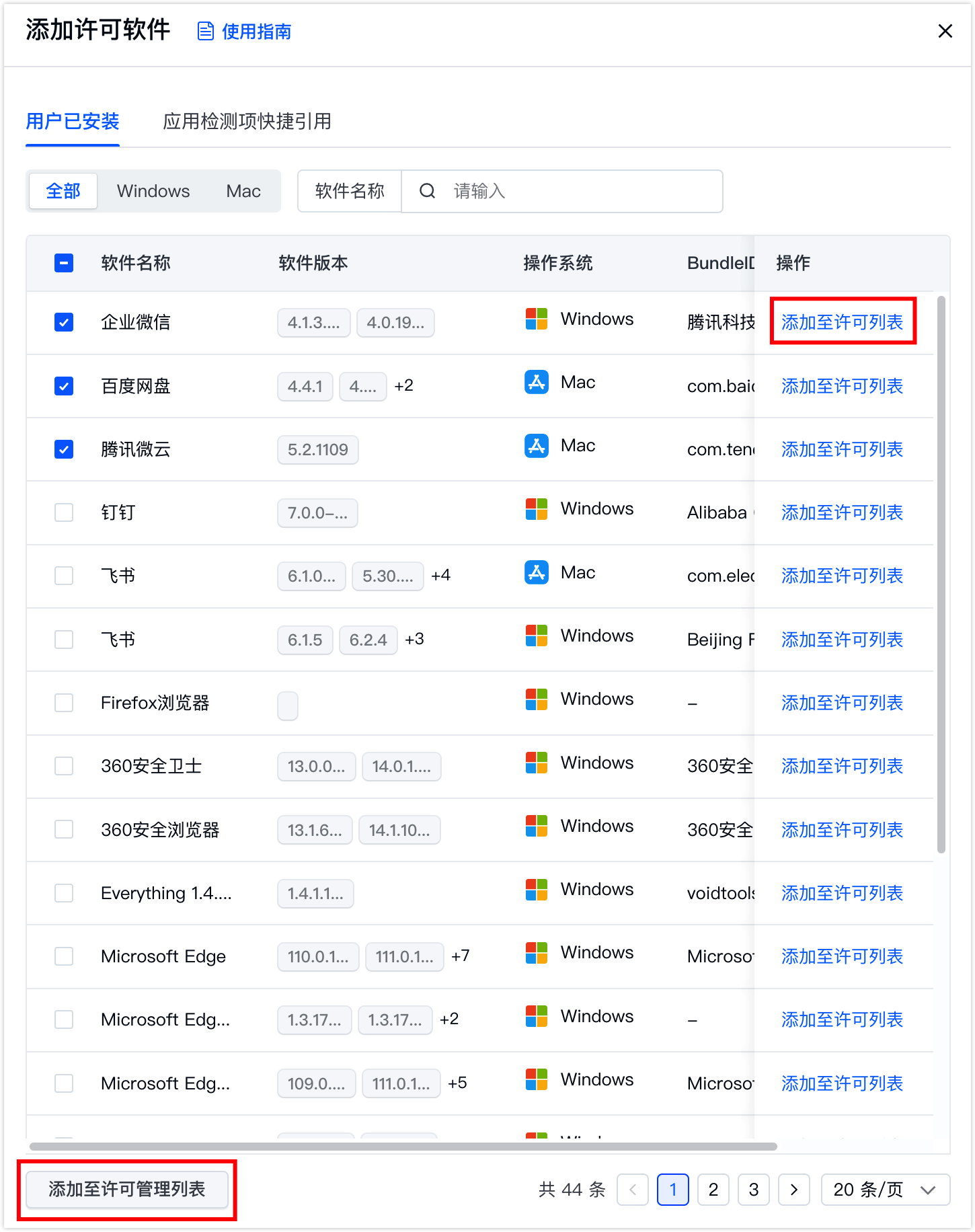Check the Everything 1.4 checkbox
The height and width of the screenshot is (1232, 975).
[64, 893]
